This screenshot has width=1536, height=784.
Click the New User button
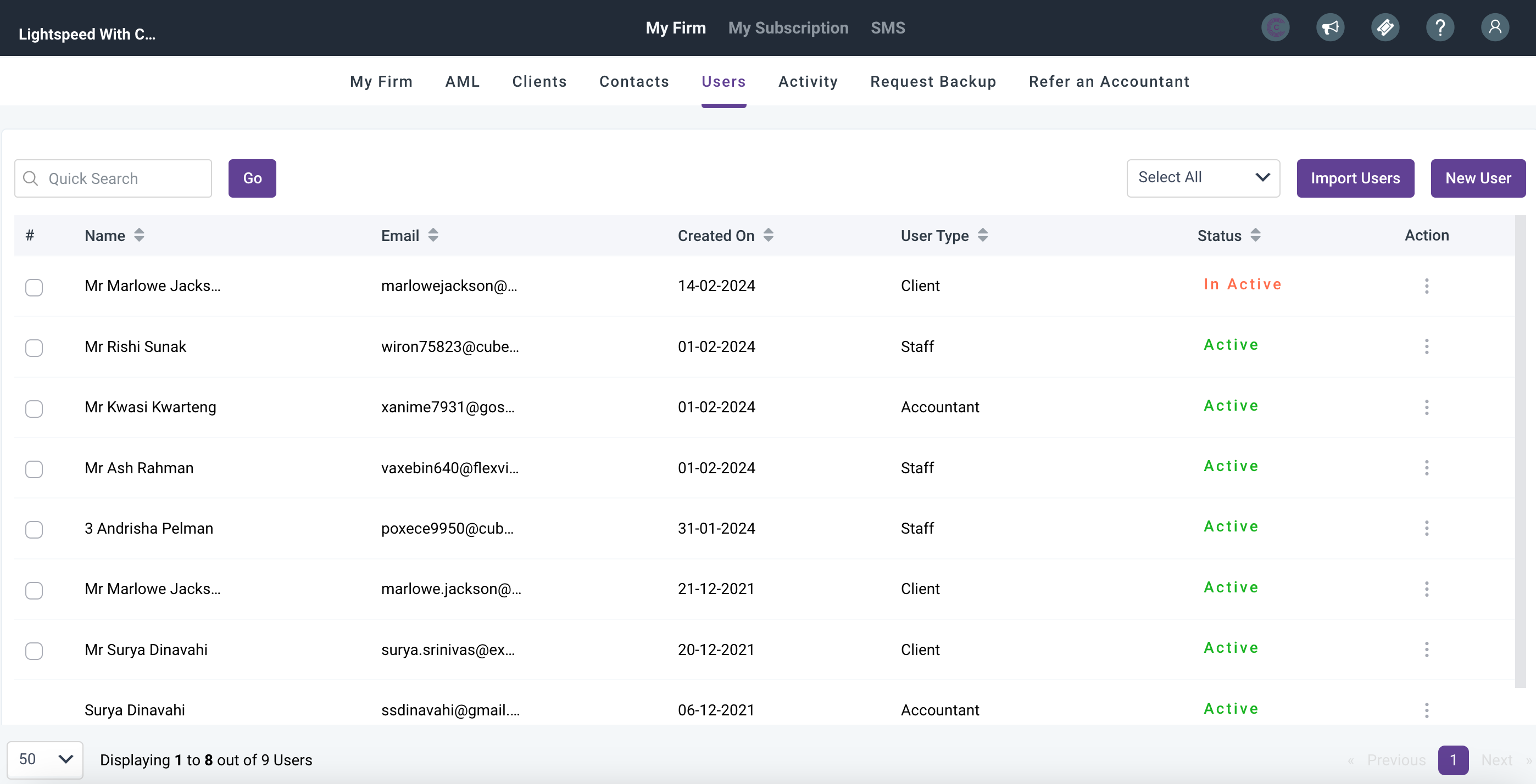click(1478, 178)
